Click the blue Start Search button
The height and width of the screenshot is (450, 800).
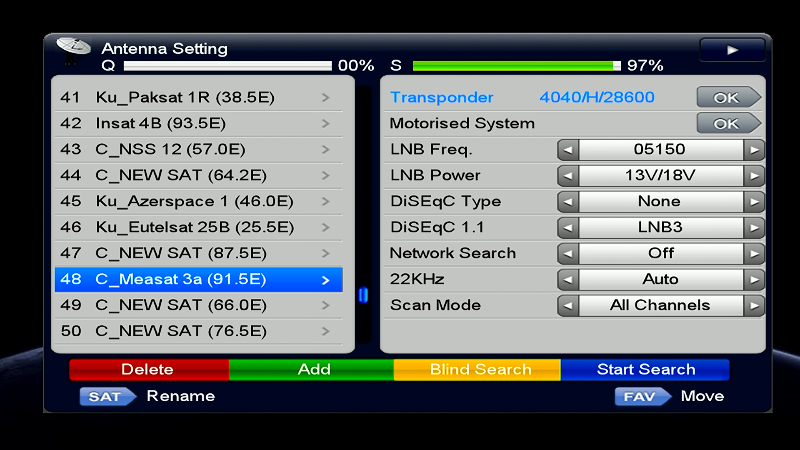pyautogui.click(x=645, y=369)
